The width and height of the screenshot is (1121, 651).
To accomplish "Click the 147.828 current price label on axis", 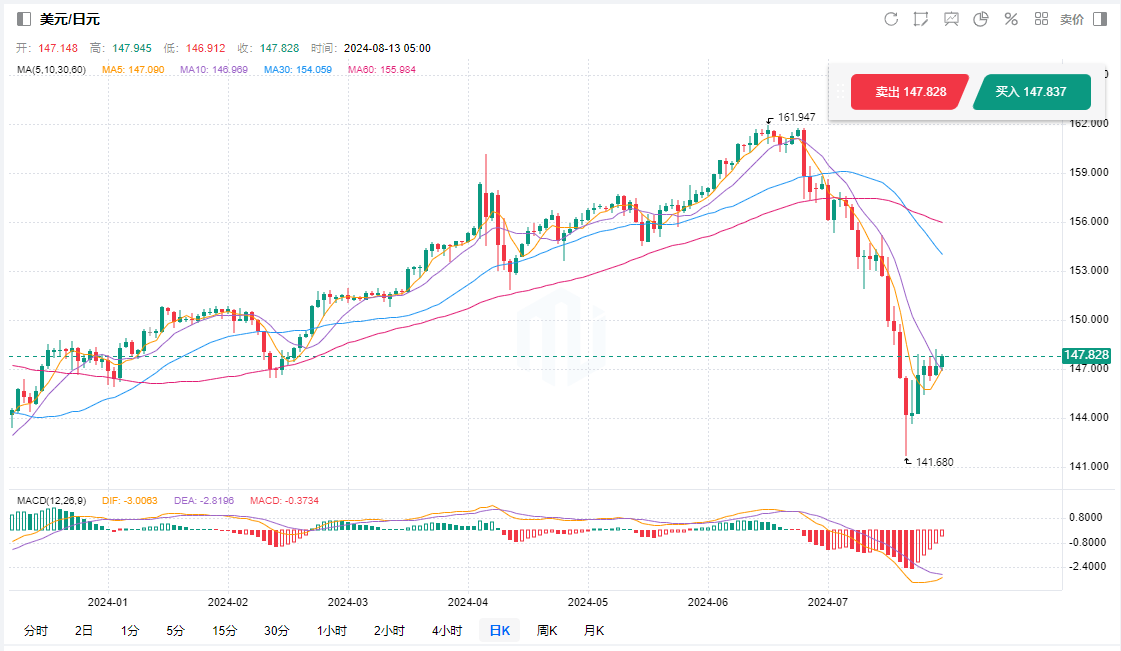I will pyautogui.click(x=1086, y=356).
